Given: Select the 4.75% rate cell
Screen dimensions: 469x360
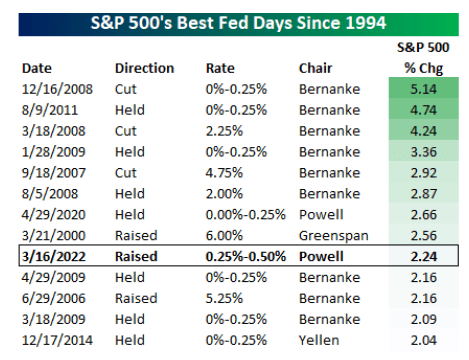Looking at the screenshot, I should click(224, 173).
